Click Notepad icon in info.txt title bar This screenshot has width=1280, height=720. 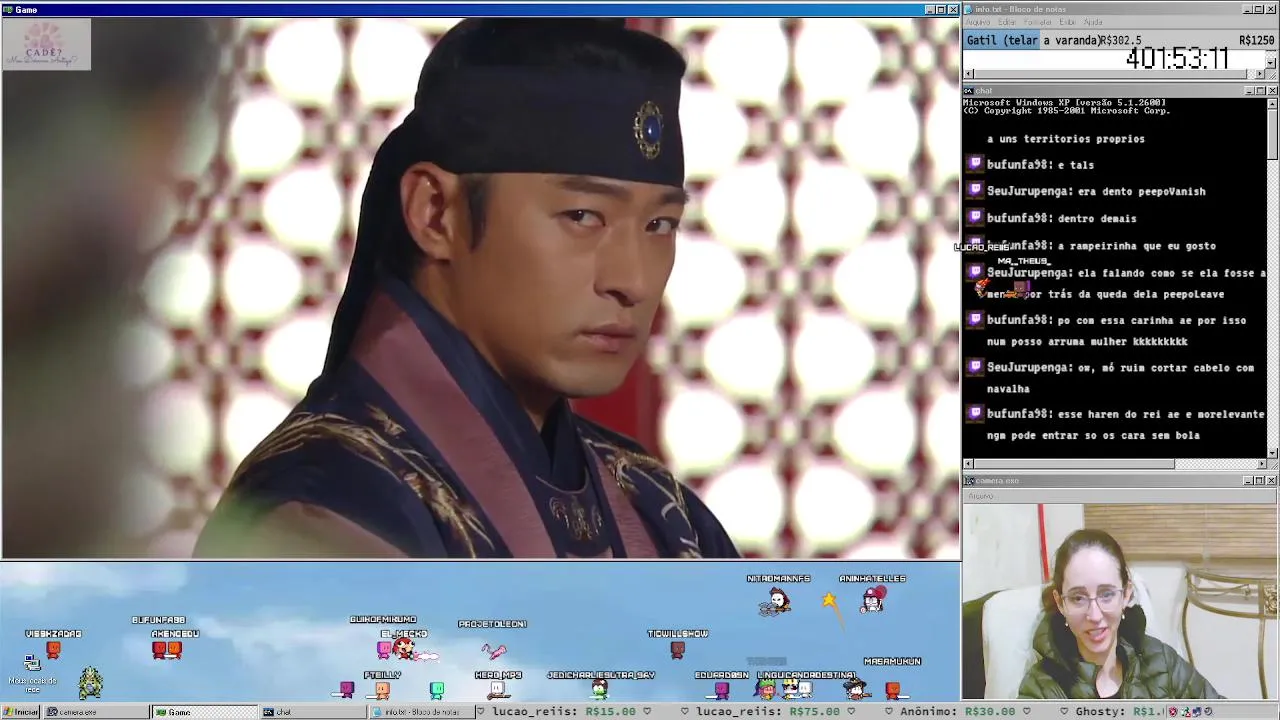(x=968, y=9)
